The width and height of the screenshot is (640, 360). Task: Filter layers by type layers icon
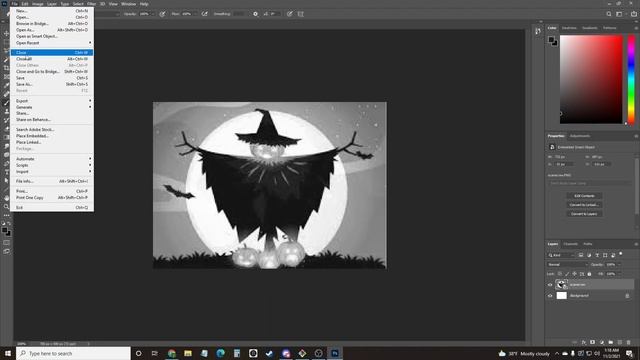(x=597, y=255)
